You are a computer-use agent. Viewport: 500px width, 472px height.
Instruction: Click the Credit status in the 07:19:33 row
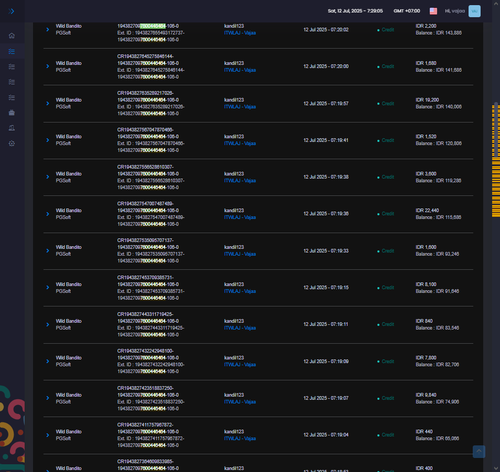[386, 251]
